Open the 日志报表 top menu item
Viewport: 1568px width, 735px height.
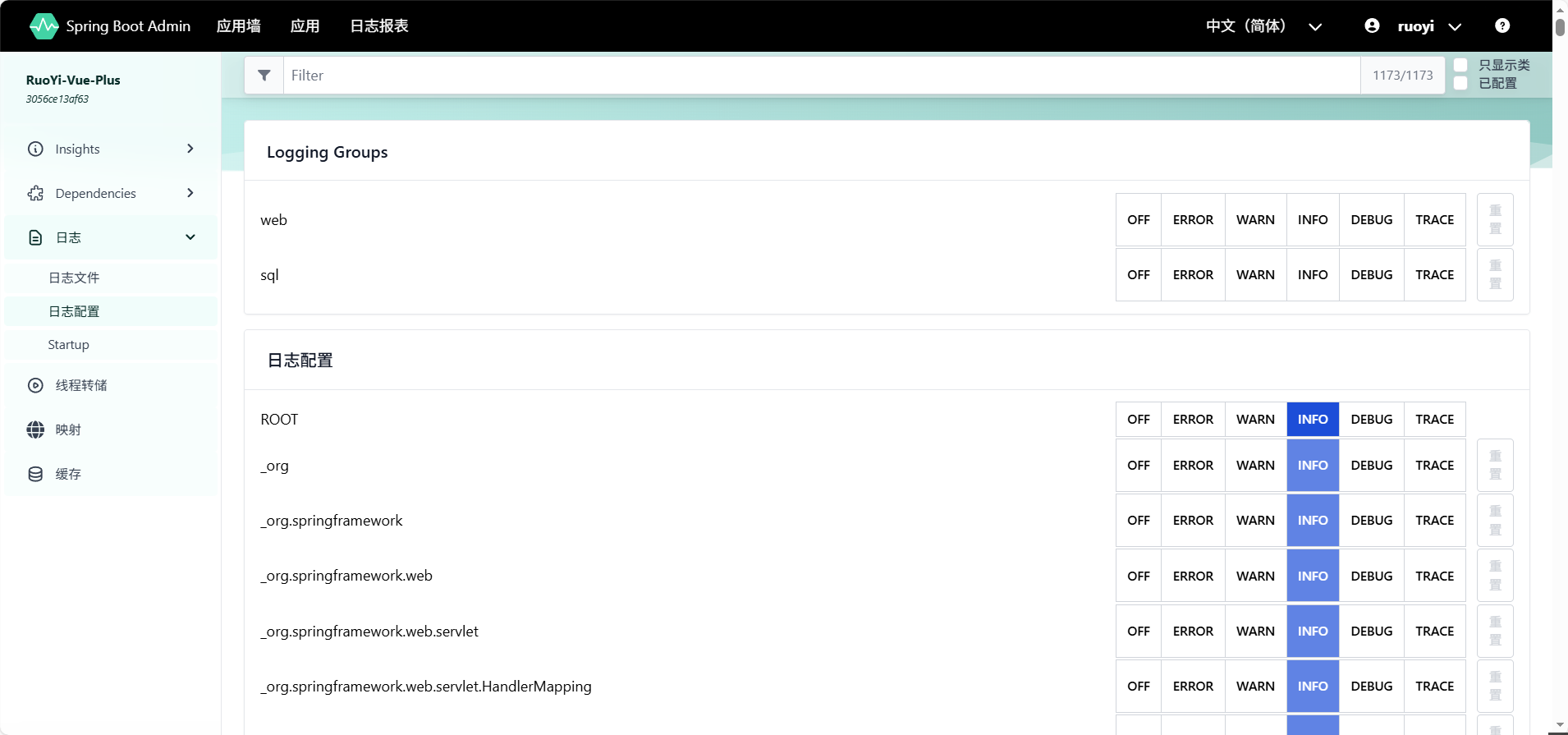click(x=378, y=26)
